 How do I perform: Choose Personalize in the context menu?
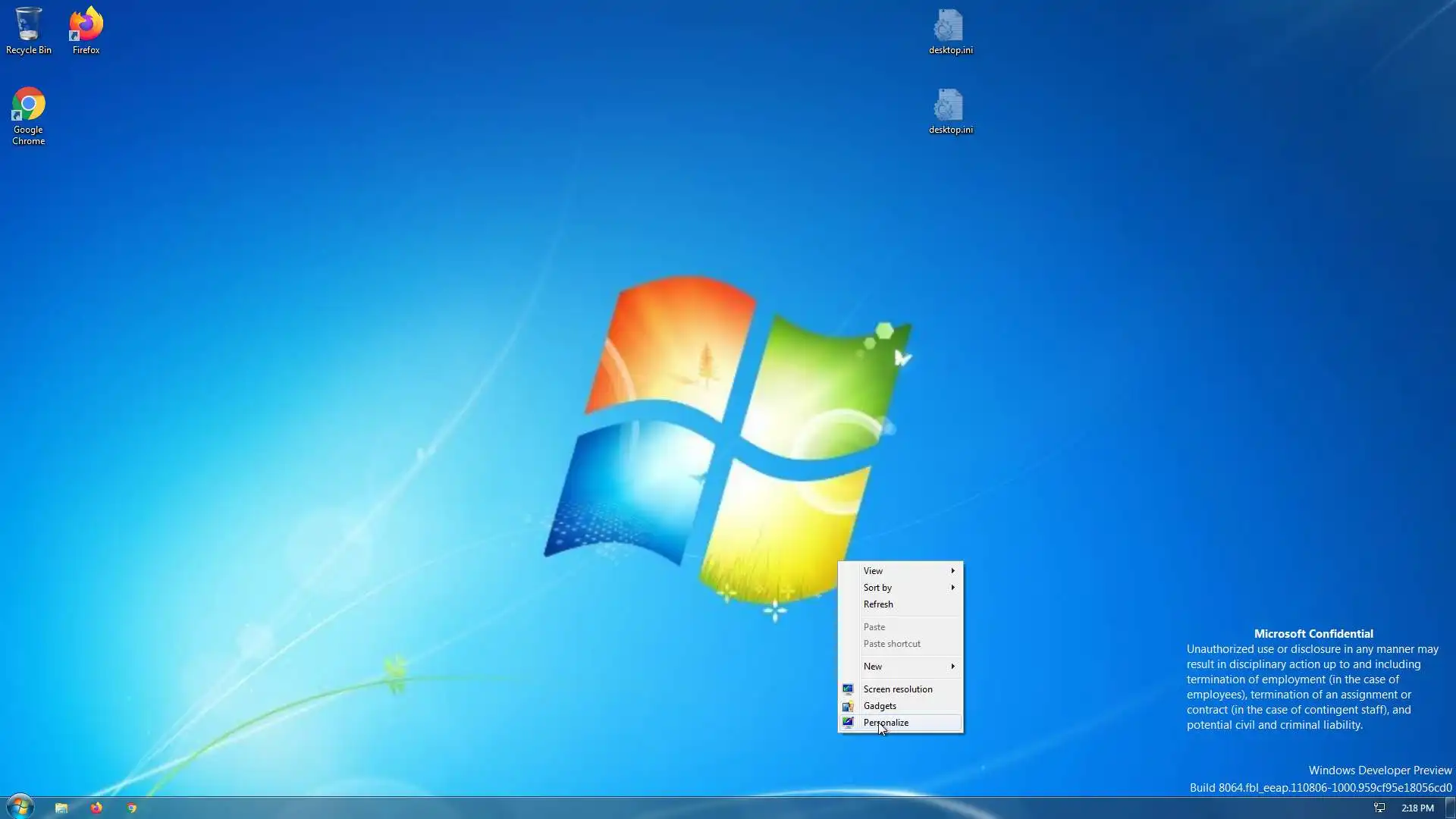point(886,723)
